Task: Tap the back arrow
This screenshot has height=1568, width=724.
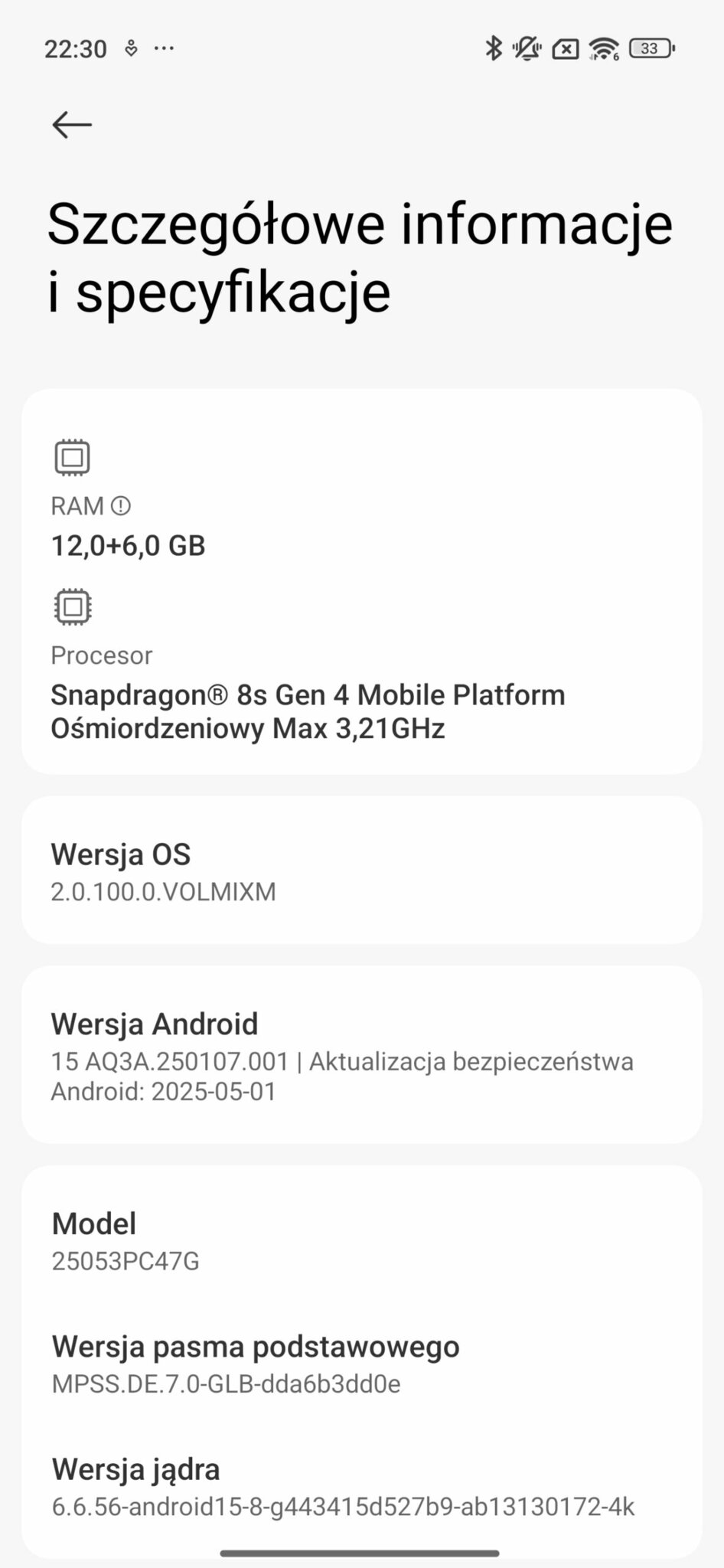Action: 72,125
